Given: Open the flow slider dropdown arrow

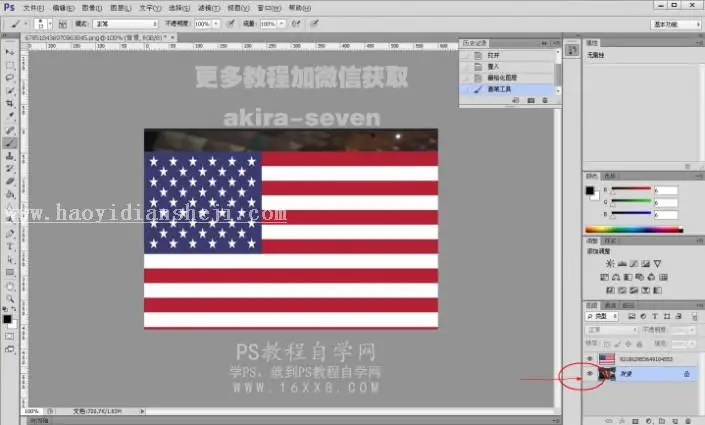Looking at the screenshot, I should click(x=281, y=24).
